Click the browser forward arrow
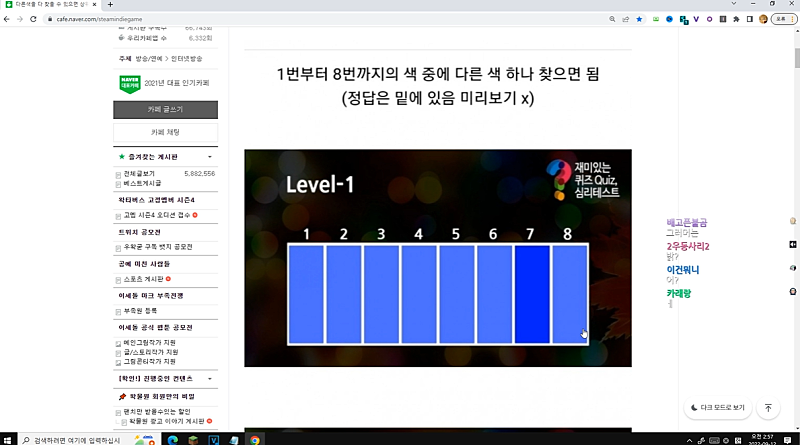 point(20,19)
